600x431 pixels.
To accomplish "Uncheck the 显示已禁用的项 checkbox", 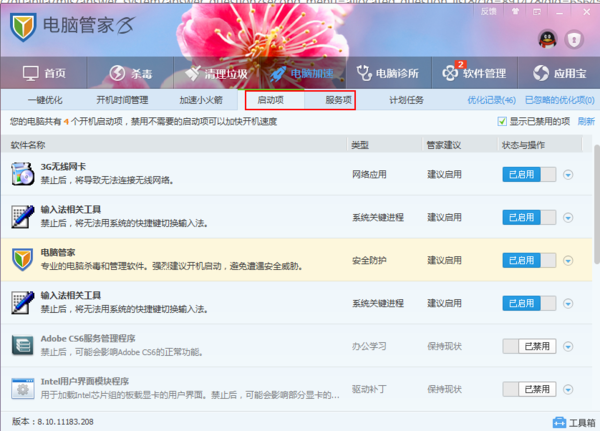I will coord(502,122).
